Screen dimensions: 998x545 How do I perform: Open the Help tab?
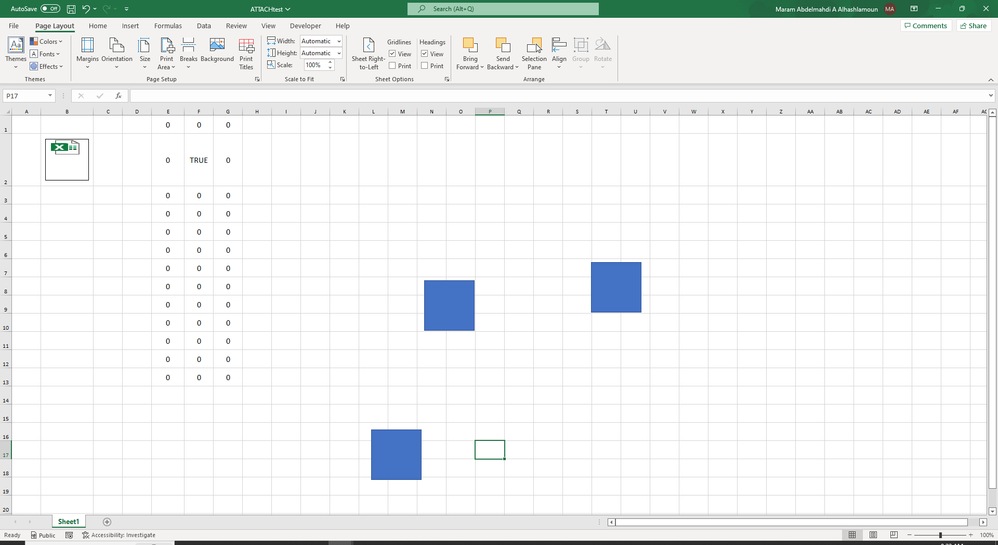tap(342, 26)
